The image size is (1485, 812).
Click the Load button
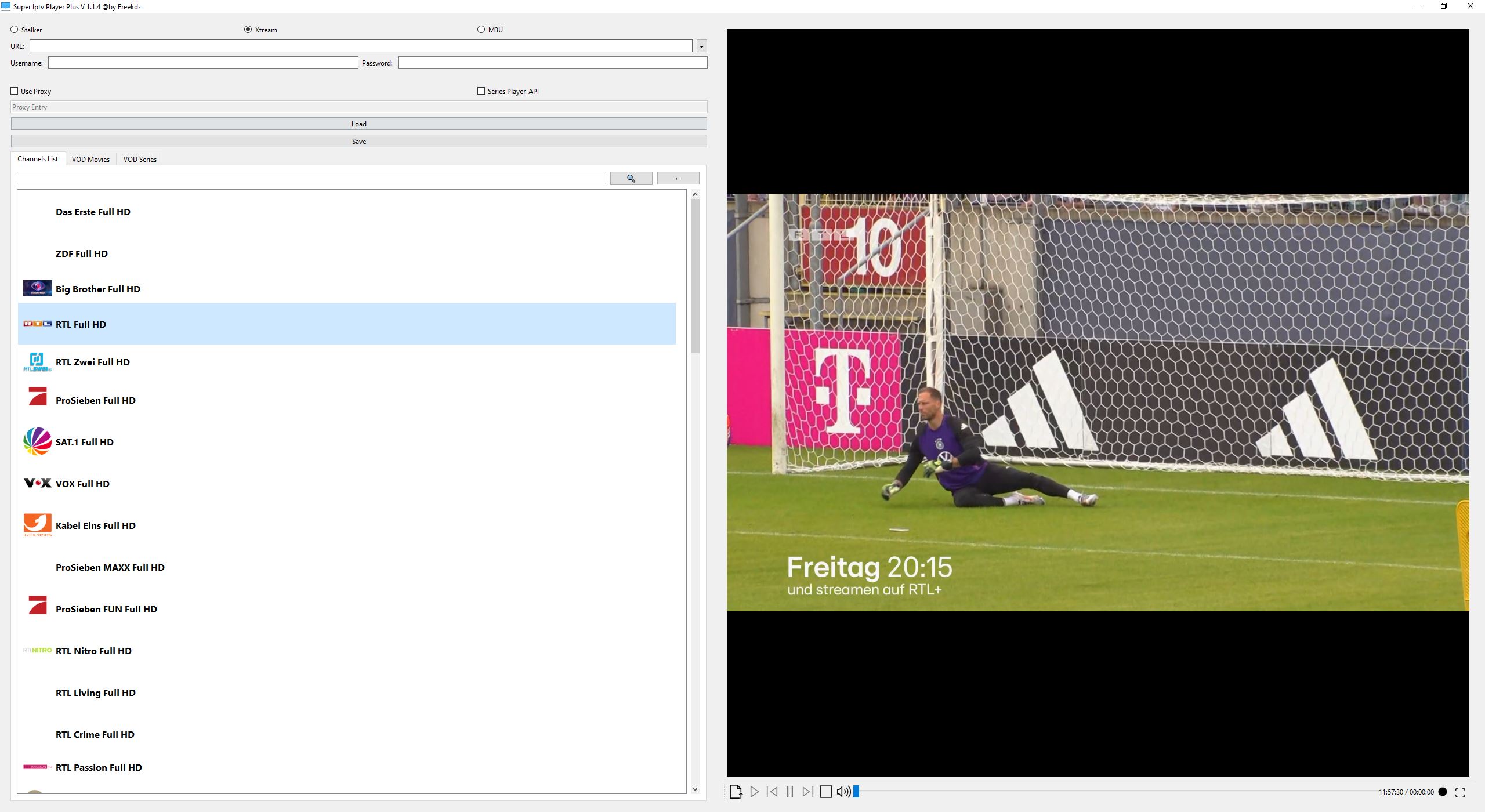click(359, 124)
